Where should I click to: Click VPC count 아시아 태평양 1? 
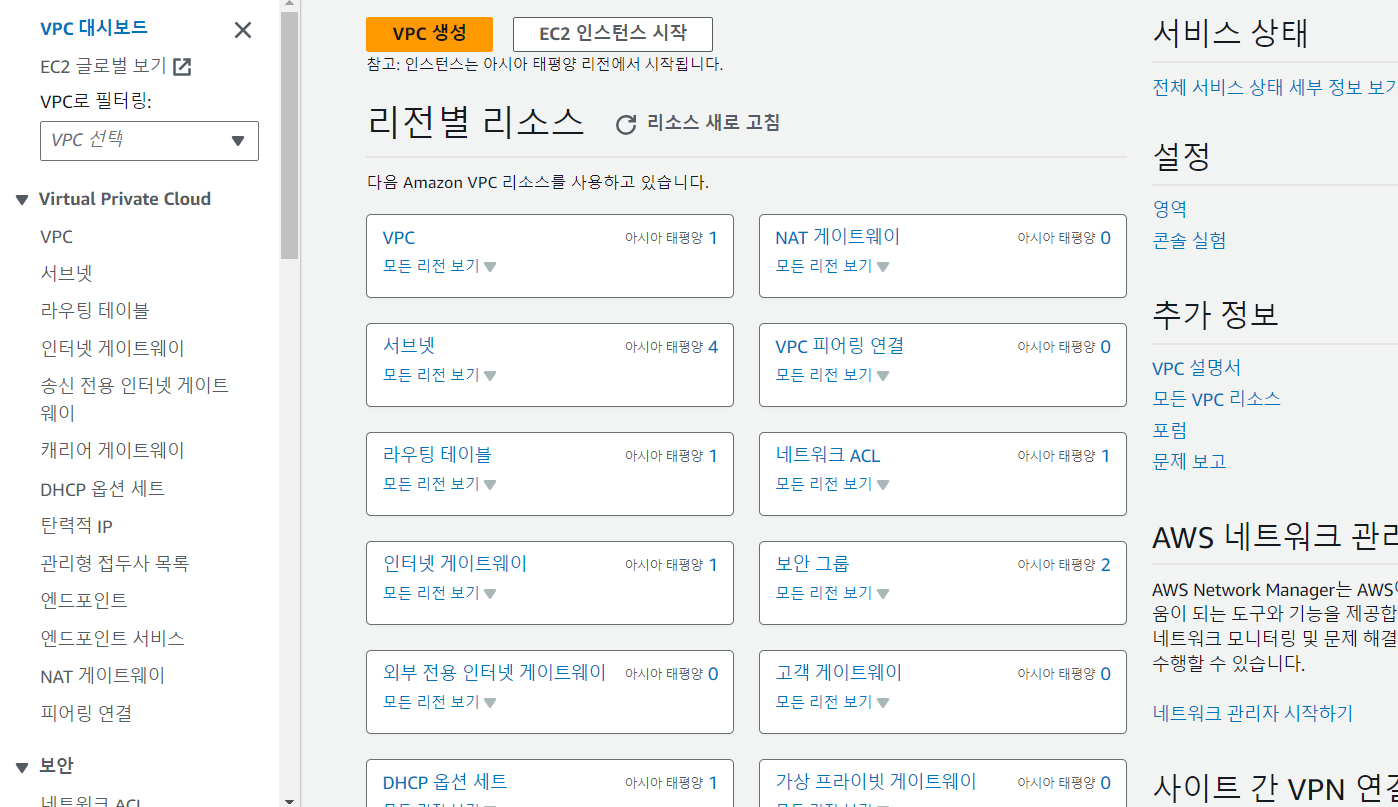671,238
